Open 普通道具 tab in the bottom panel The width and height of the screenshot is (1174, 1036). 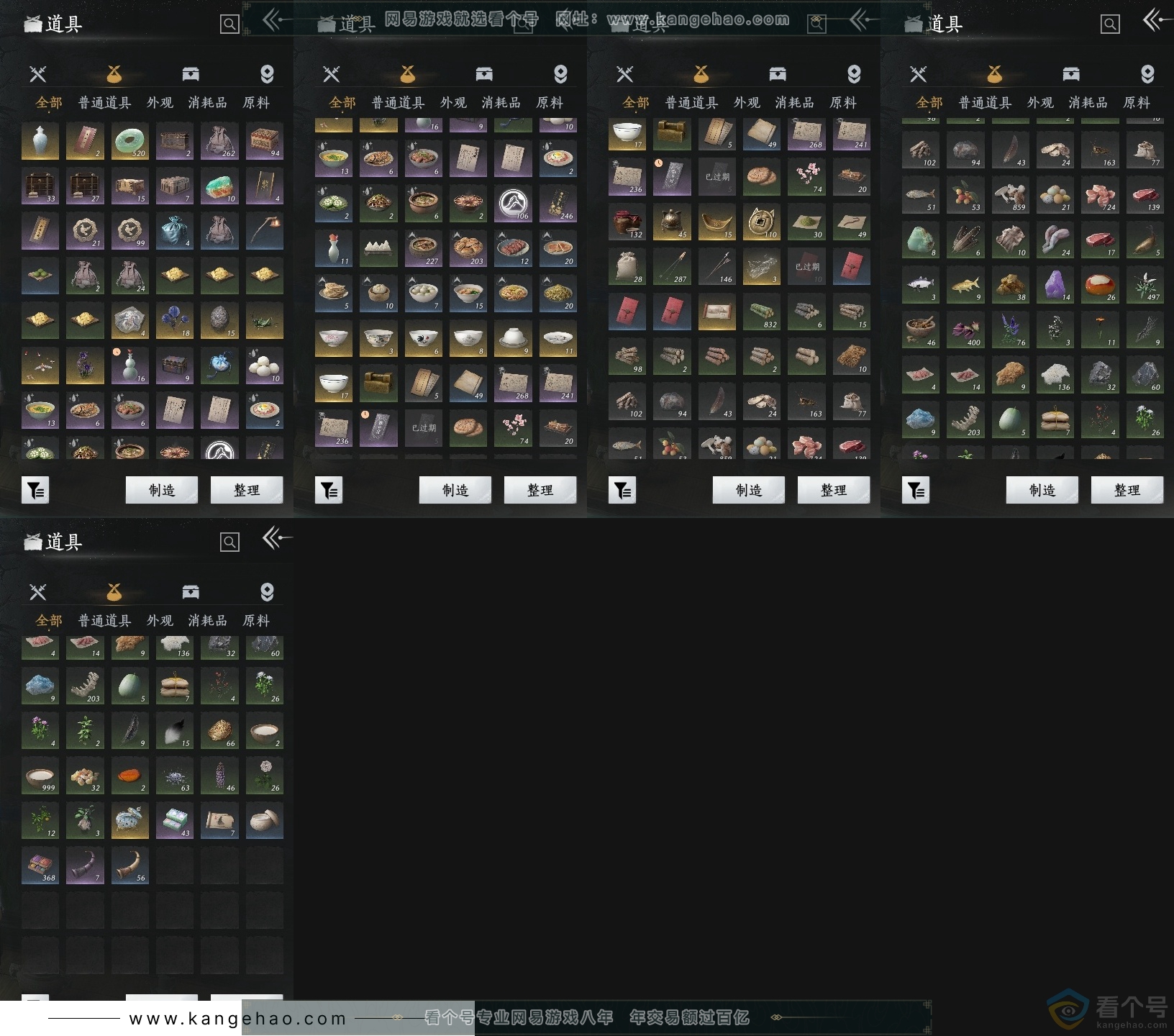coord(104,621)
